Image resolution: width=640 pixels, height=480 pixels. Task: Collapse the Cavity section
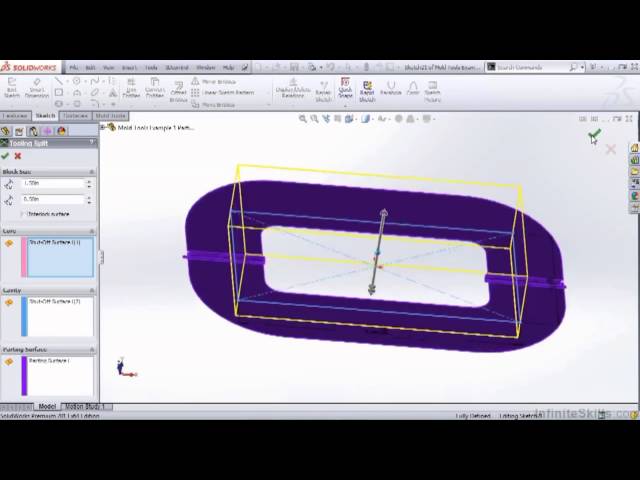click(x=92, y=290)
